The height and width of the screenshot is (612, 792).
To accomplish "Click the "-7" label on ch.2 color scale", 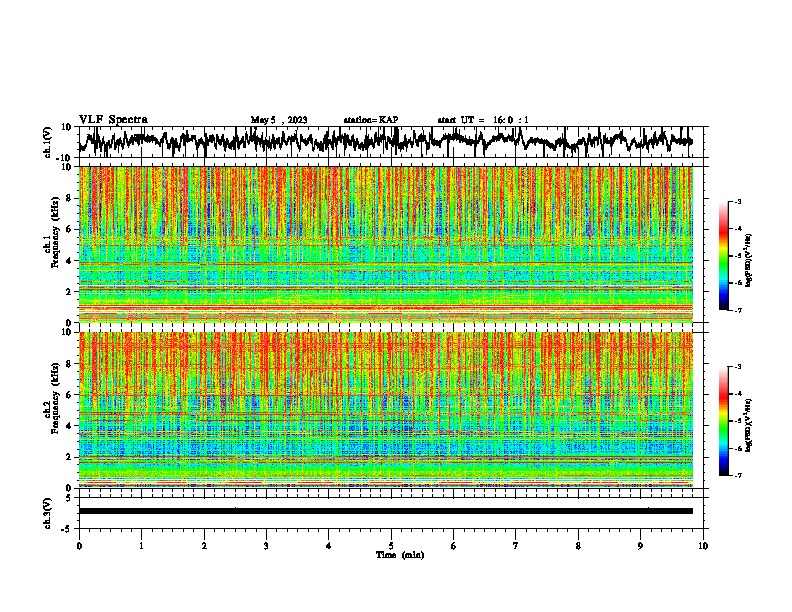I will (737, 475).
